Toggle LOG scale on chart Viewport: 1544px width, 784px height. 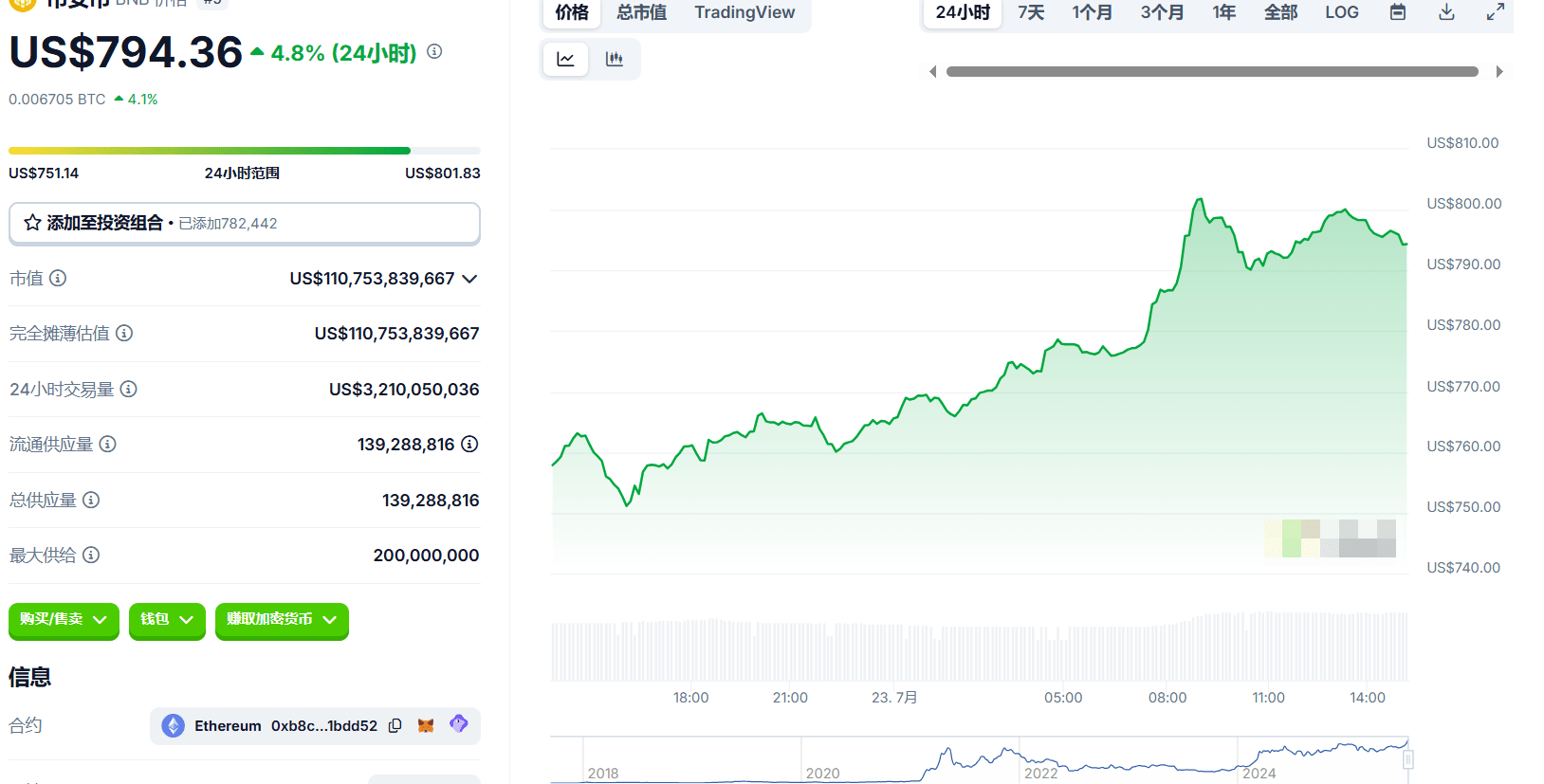pos(1342,12)
